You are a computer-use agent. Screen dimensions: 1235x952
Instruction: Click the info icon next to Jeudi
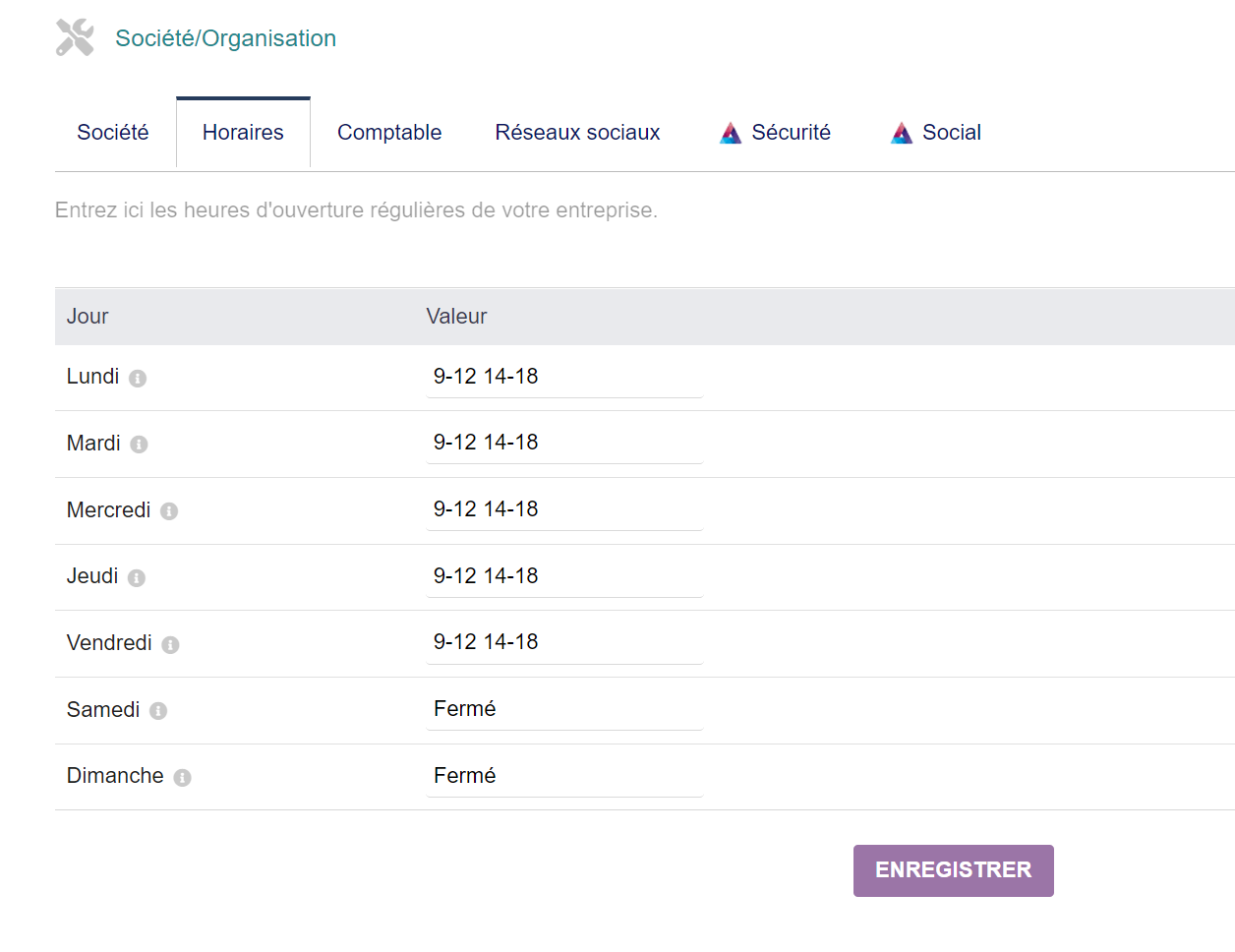coord(135,578)
